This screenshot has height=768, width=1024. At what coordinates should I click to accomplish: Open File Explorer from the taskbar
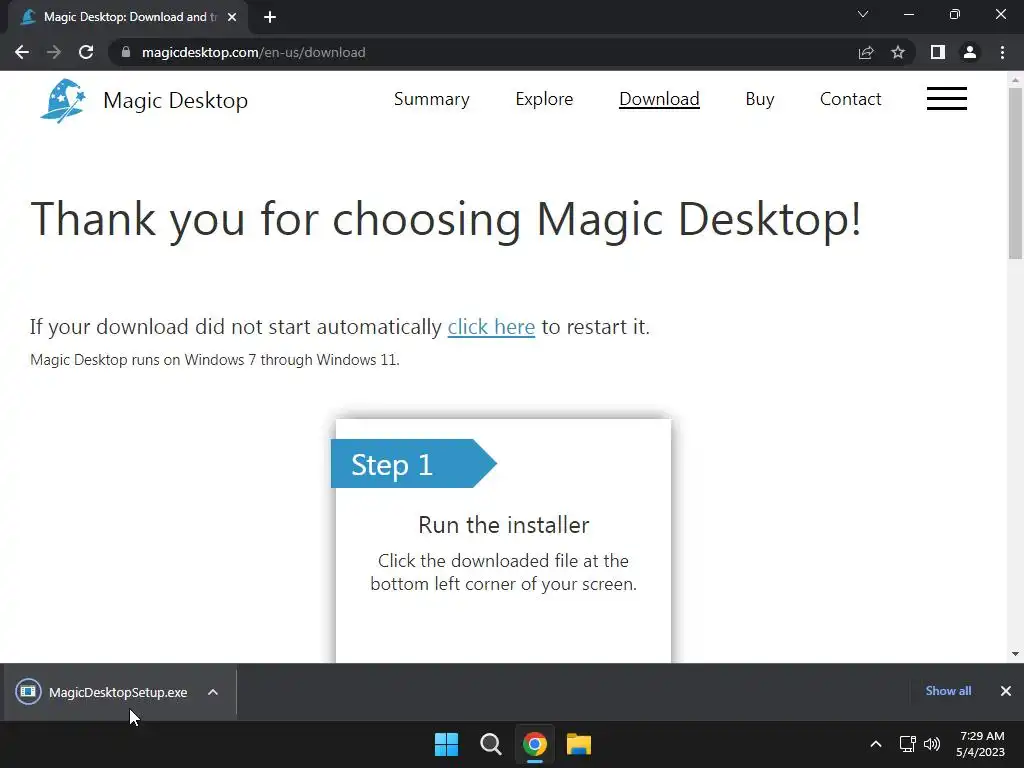579,744
